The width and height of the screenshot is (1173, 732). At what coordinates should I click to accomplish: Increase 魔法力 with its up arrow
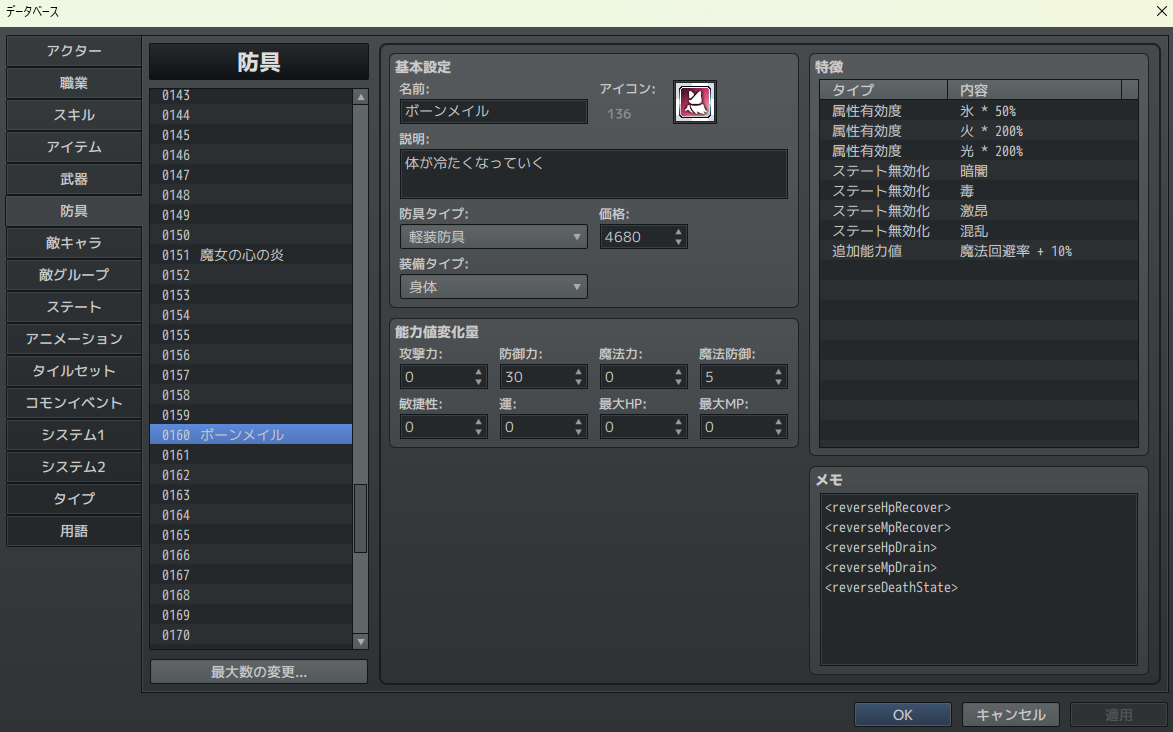(679, 372)
